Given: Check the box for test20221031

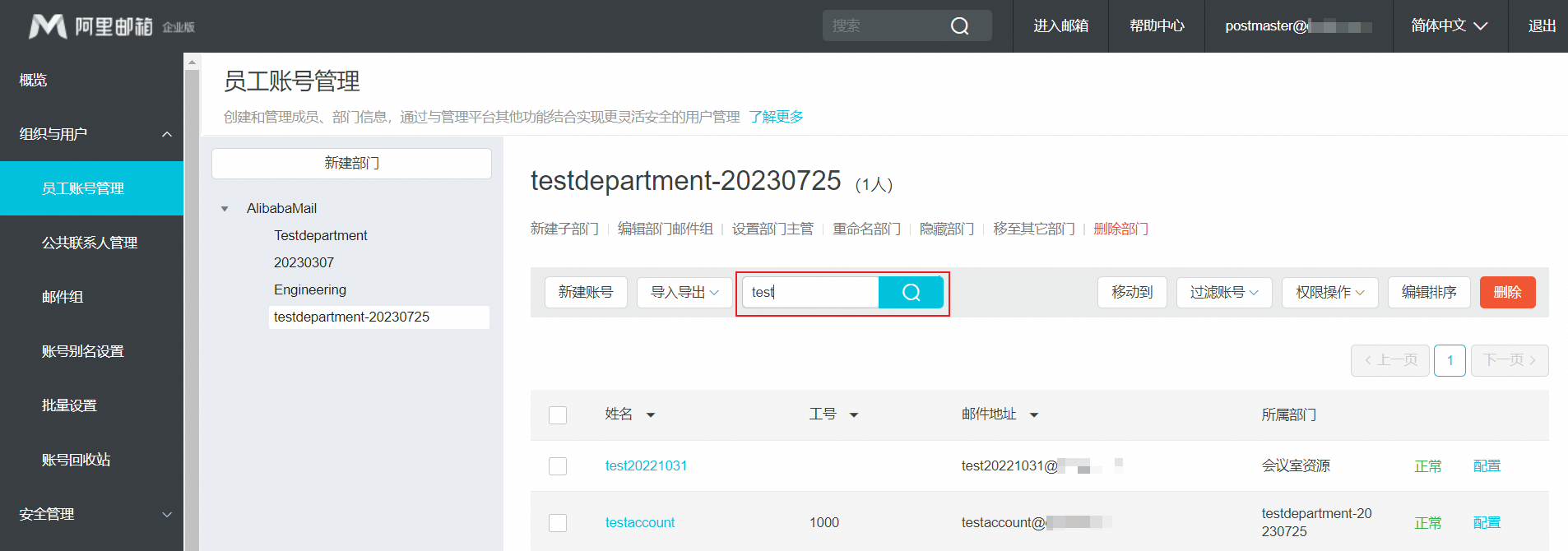Looking at the screenshot, I should 558,466.
